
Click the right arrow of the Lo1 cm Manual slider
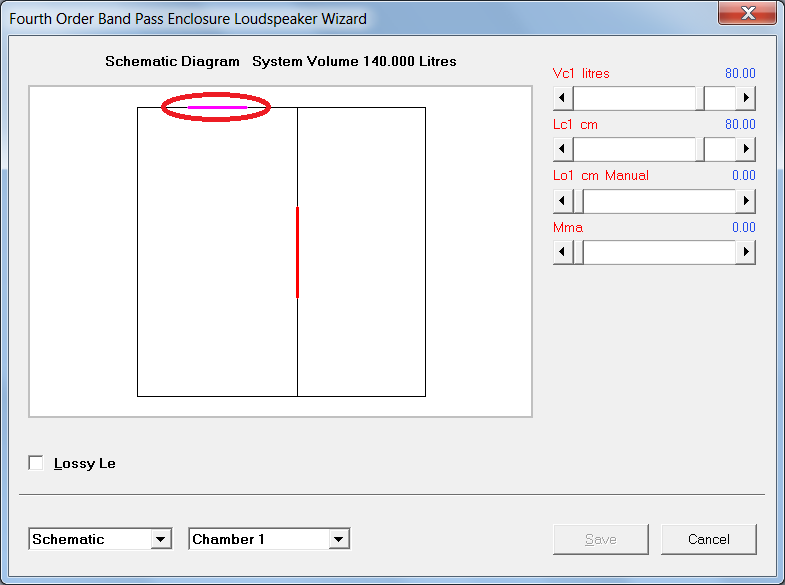[x=745, y=201]
